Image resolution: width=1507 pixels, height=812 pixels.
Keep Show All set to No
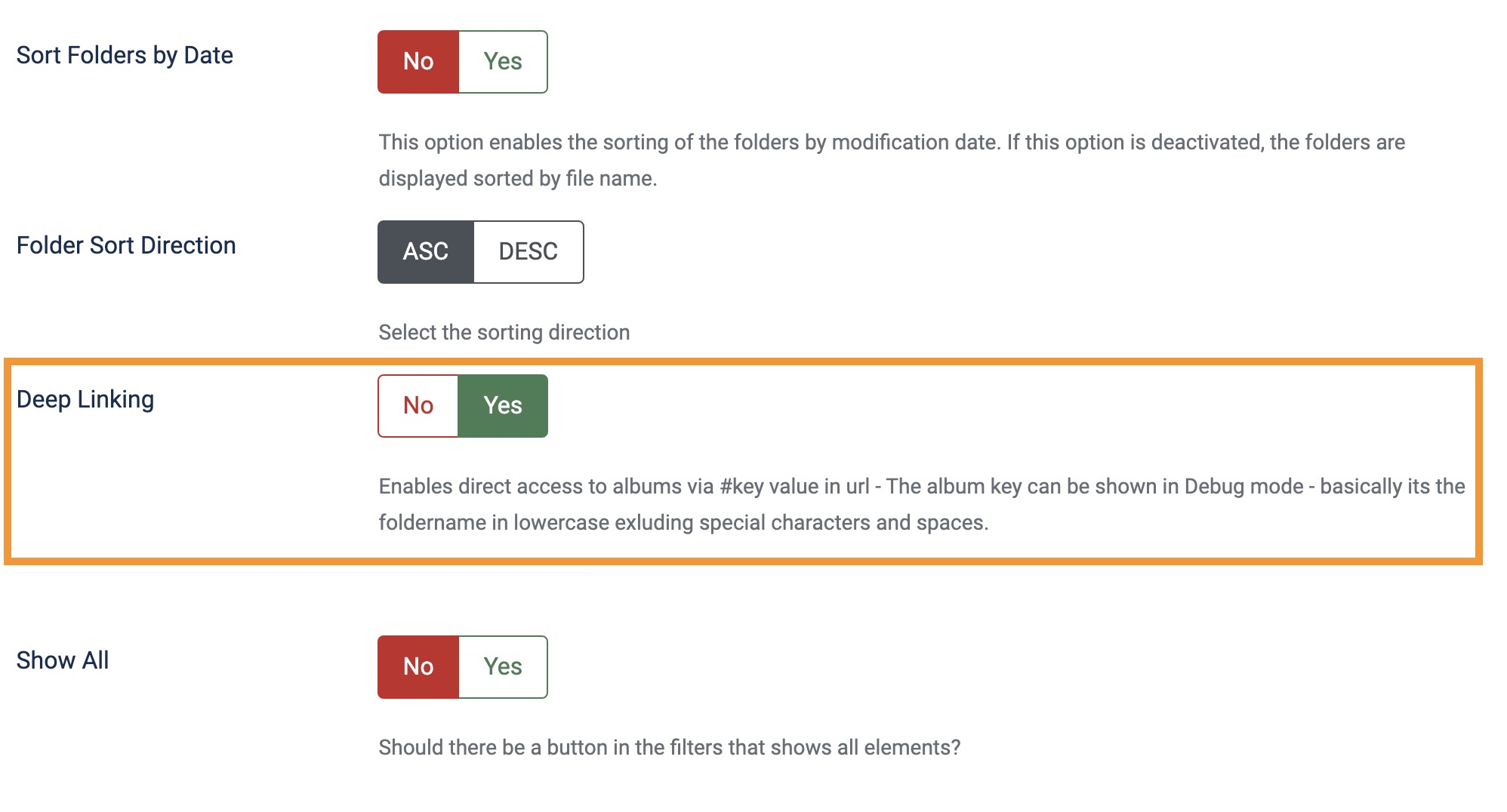418,667
